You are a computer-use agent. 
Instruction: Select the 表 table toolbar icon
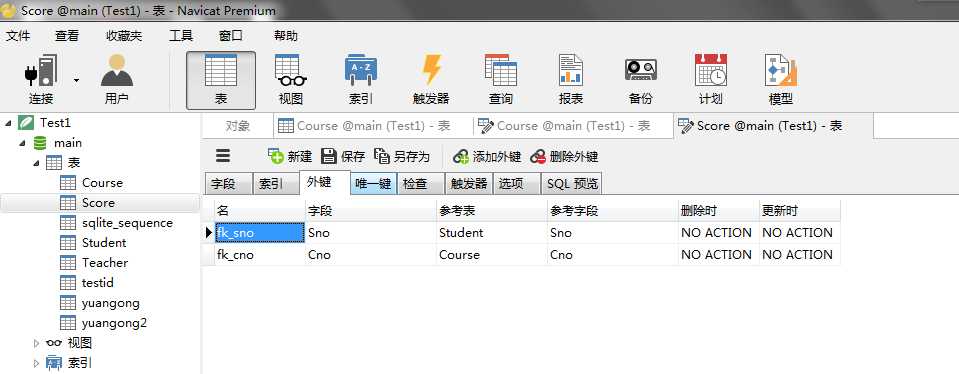(221, 80)
